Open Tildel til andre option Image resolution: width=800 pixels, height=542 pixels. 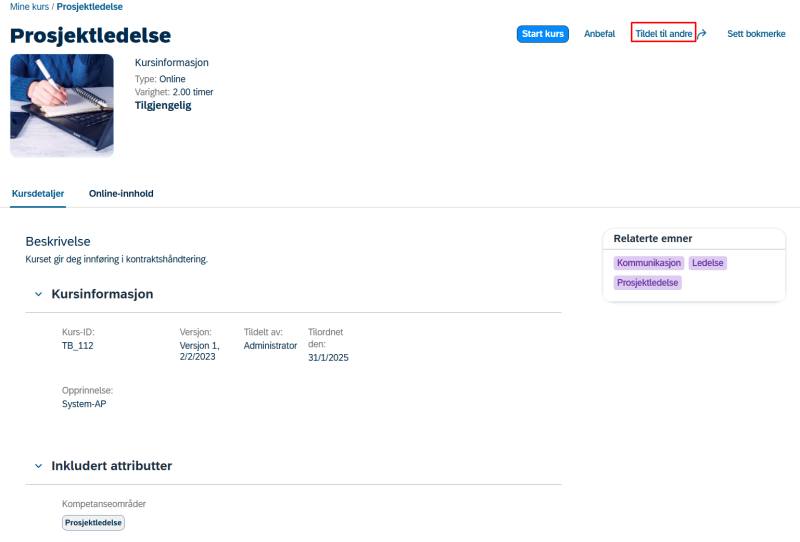[x=663, y=34]
